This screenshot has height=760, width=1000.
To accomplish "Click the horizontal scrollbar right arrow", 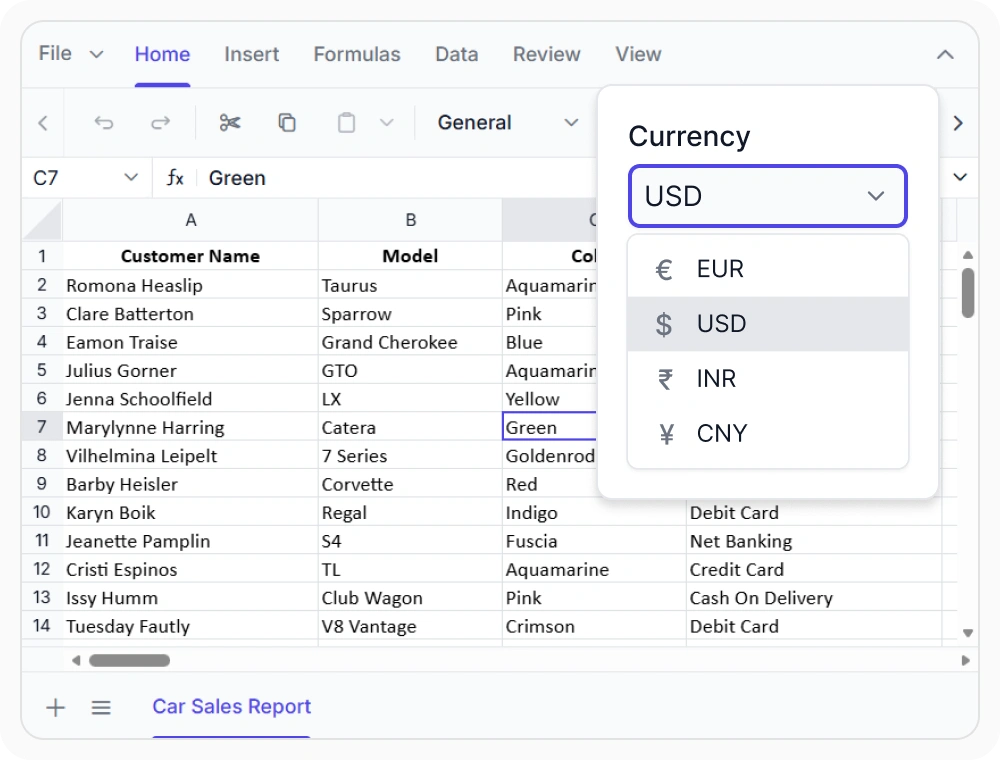I will click(x=966, y=661).
